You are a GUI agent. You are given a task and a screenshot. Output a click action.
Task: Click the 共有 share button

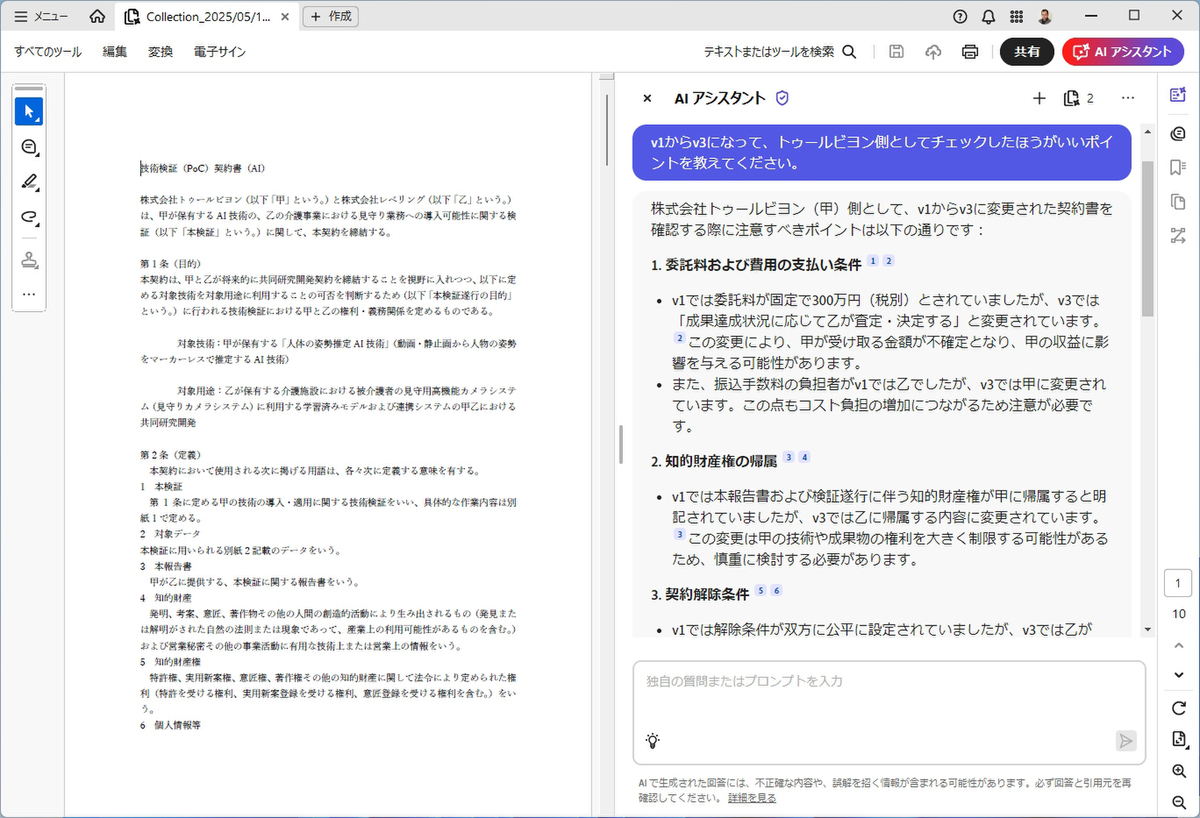pos(1027,52)
